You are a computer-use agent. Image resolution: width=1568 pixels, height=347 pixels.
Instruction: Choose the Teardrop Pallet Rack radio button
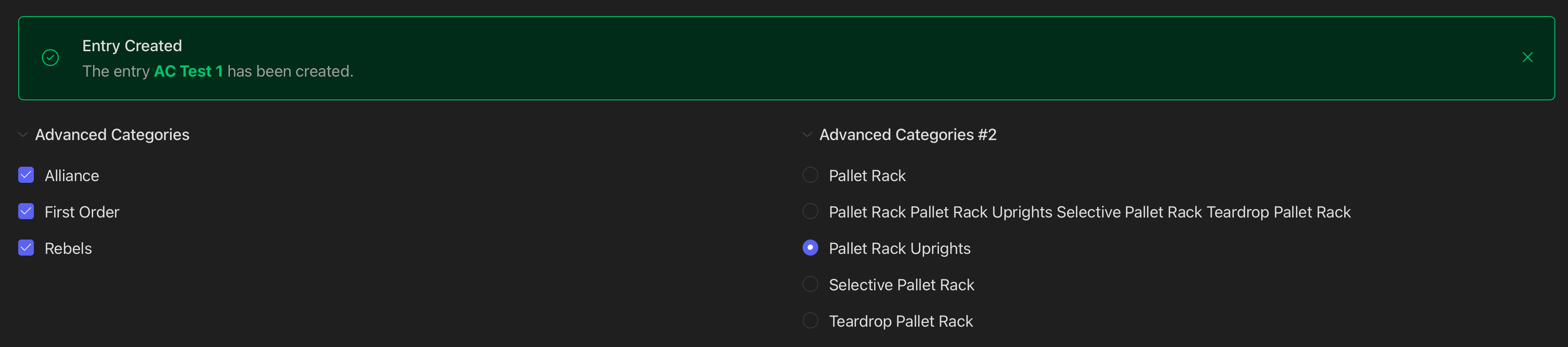pos(810,321)
